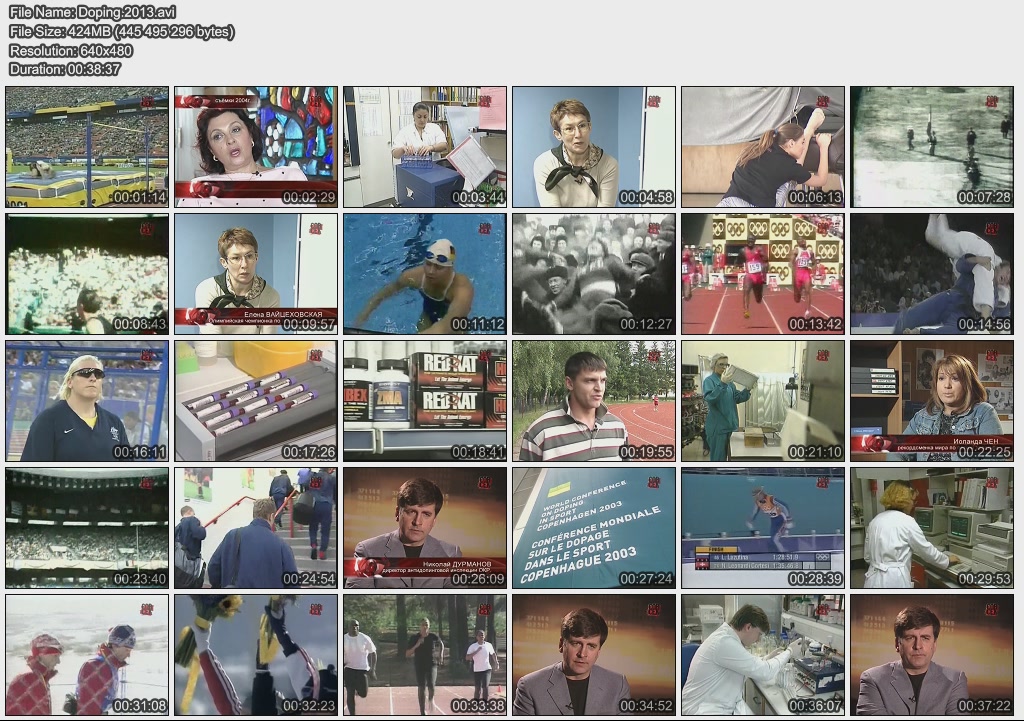1024x721 pixels.
Task: Click the File Name Doping.2013.avi text
Action: (x=78, y=12)
